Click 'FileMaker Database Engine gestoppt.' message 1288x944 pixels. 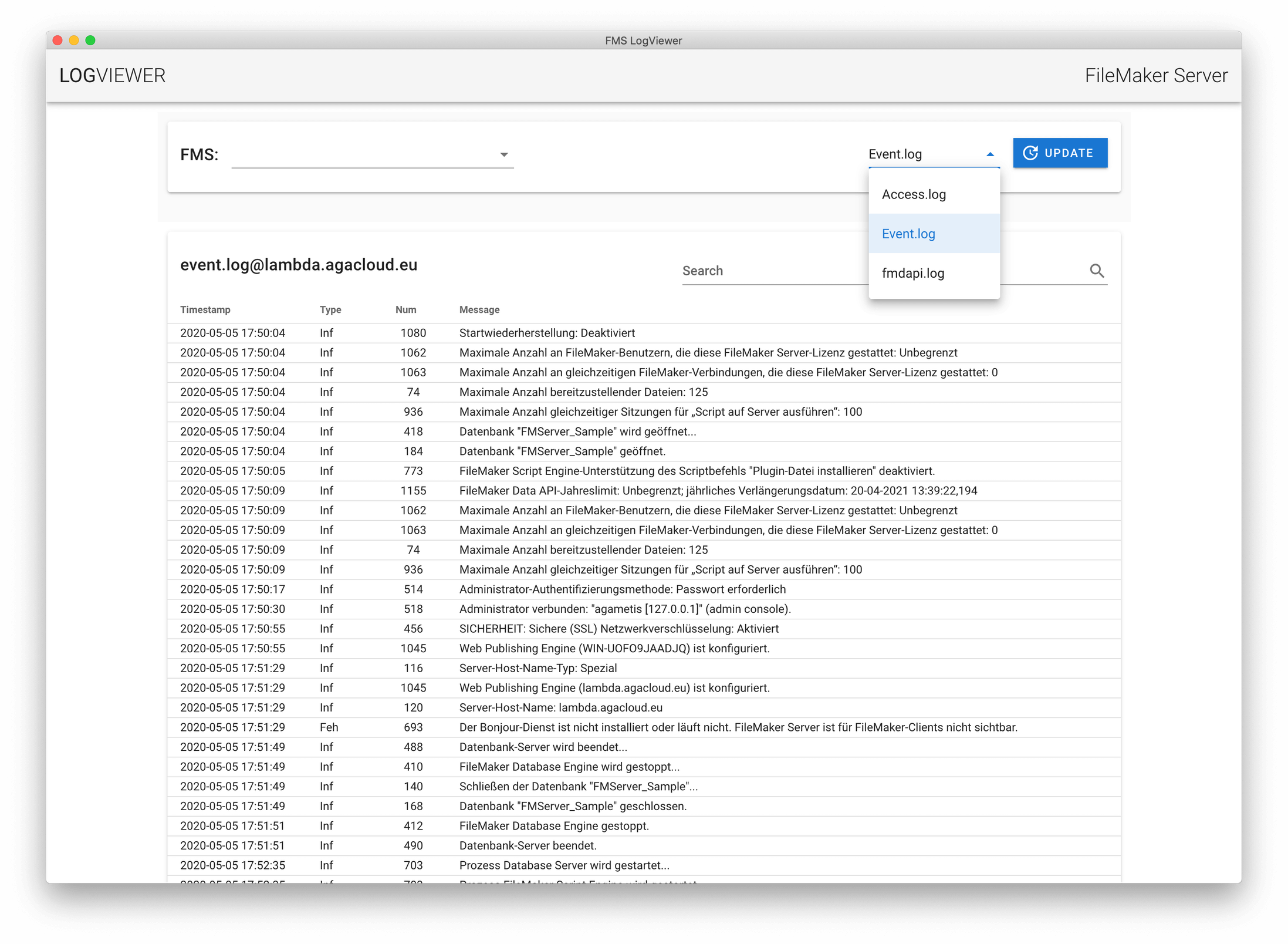[x=554, y=826]
